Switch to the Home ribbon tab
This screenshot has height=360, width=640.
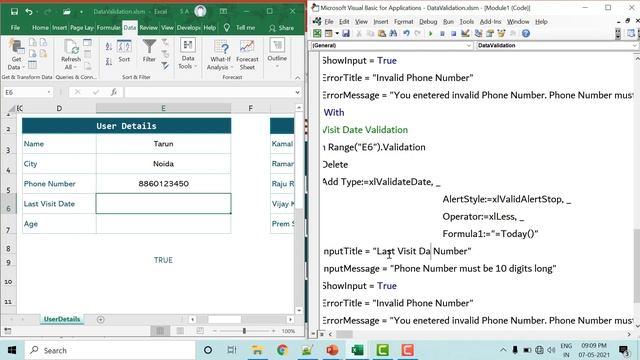pyautogui.click(x=40, y=28)
